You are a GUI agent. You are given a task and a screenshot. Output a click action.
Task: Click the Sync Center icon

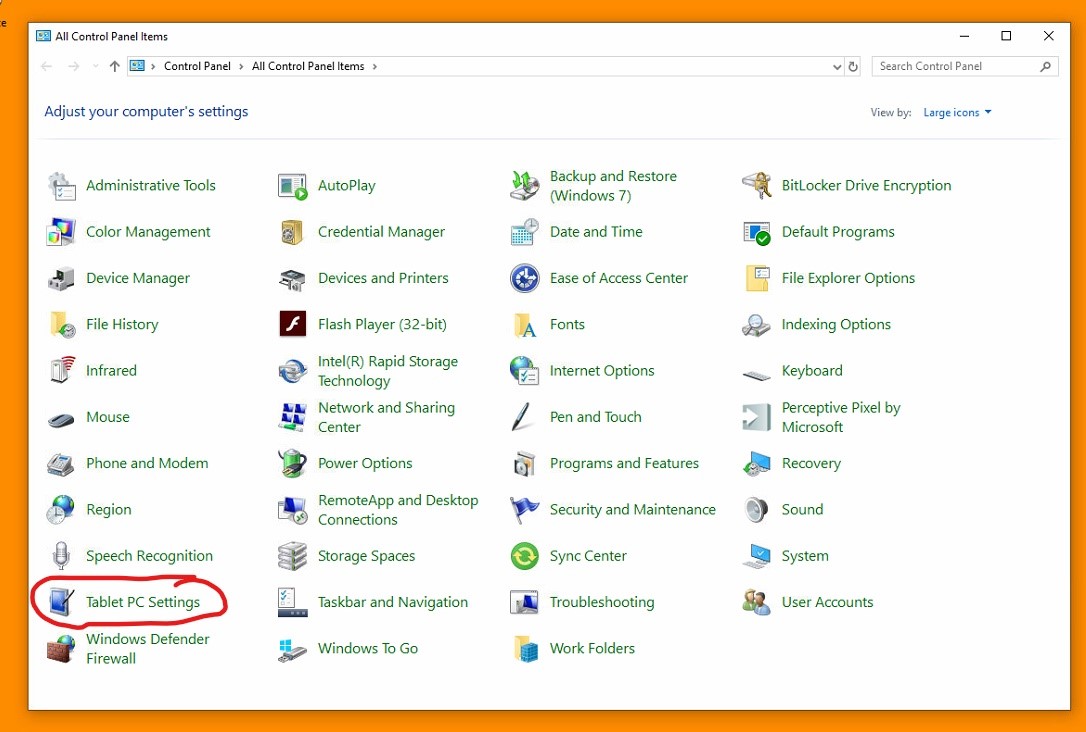click(x=524, y=556)
